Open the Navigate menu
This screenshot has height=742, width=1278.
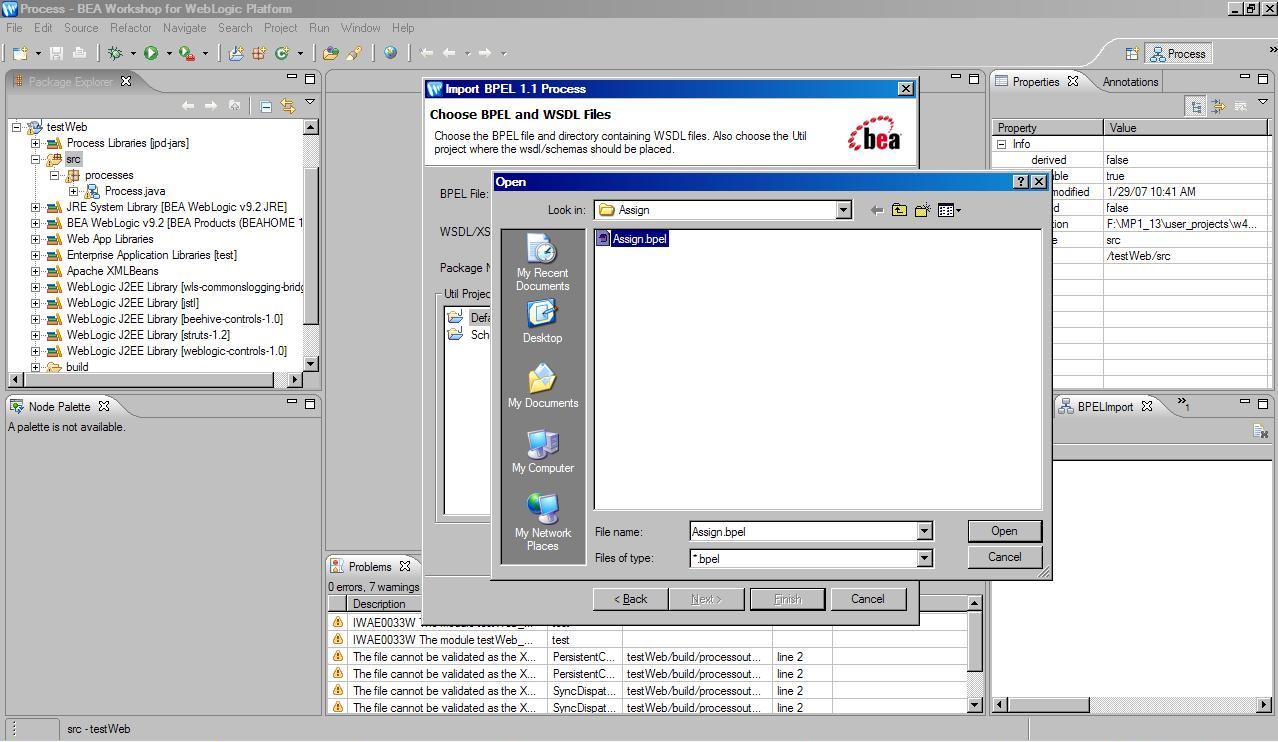pos(184,28)
